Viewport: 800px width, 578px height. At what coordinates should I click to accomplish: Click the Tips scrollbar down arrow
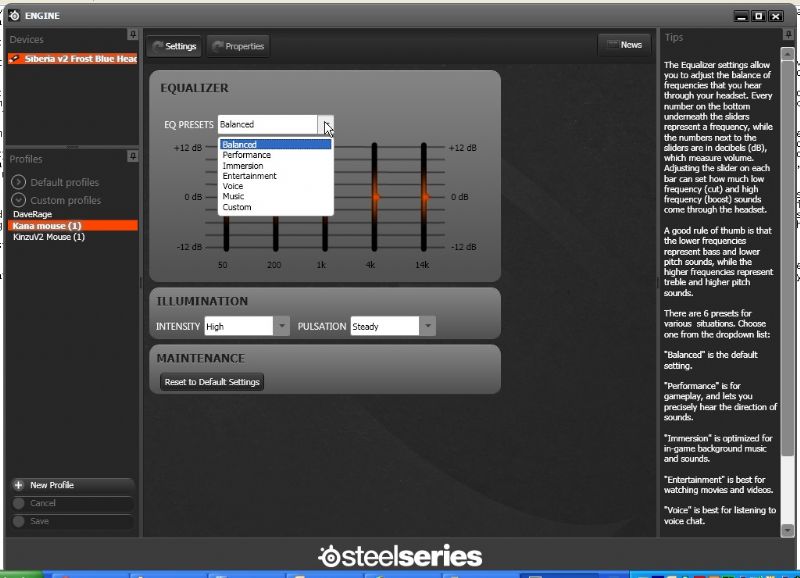(787, 531)
